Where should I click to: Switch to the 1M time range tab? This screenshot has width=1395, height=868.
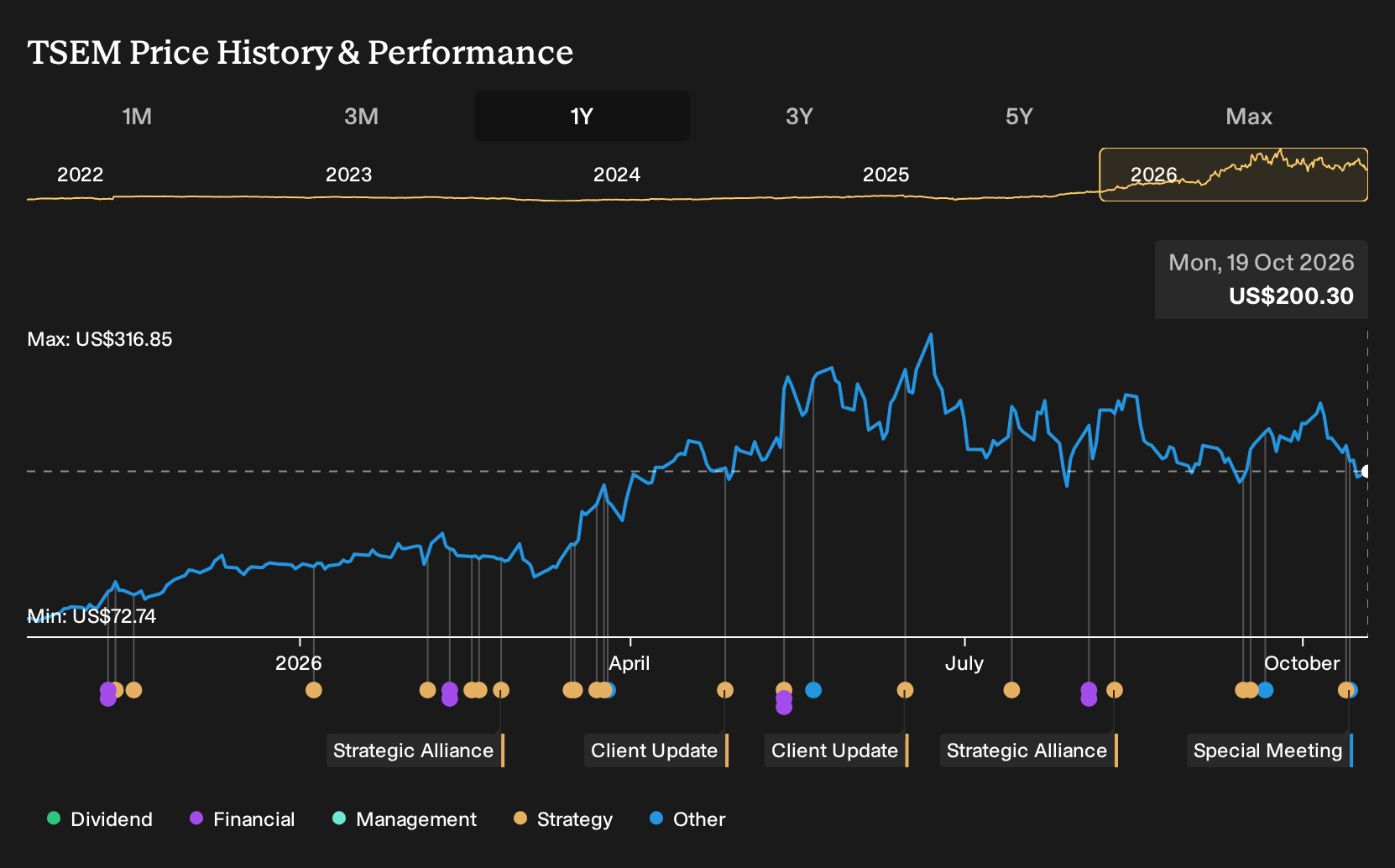(x=137, y=116)
